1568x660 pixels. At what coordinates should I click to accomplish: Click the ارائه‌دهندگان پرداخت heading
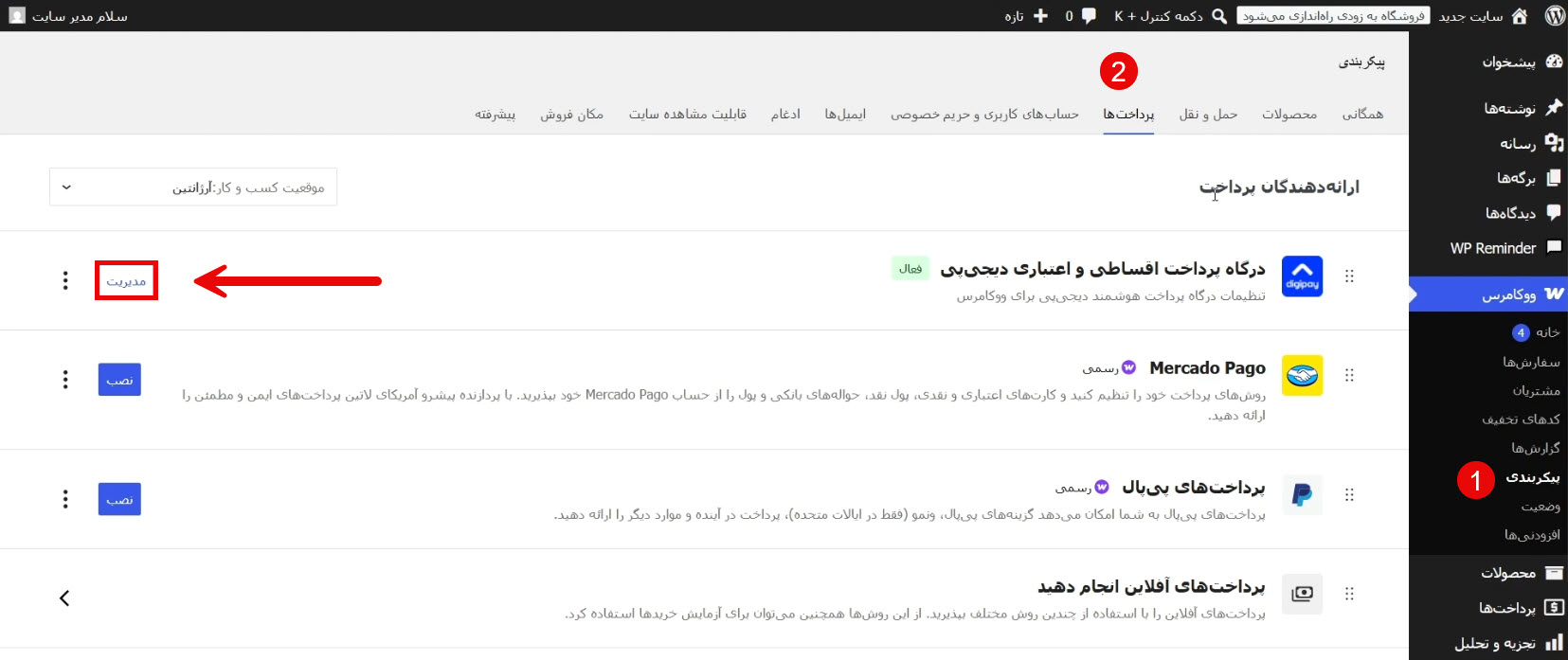[x=1279, y=187]
